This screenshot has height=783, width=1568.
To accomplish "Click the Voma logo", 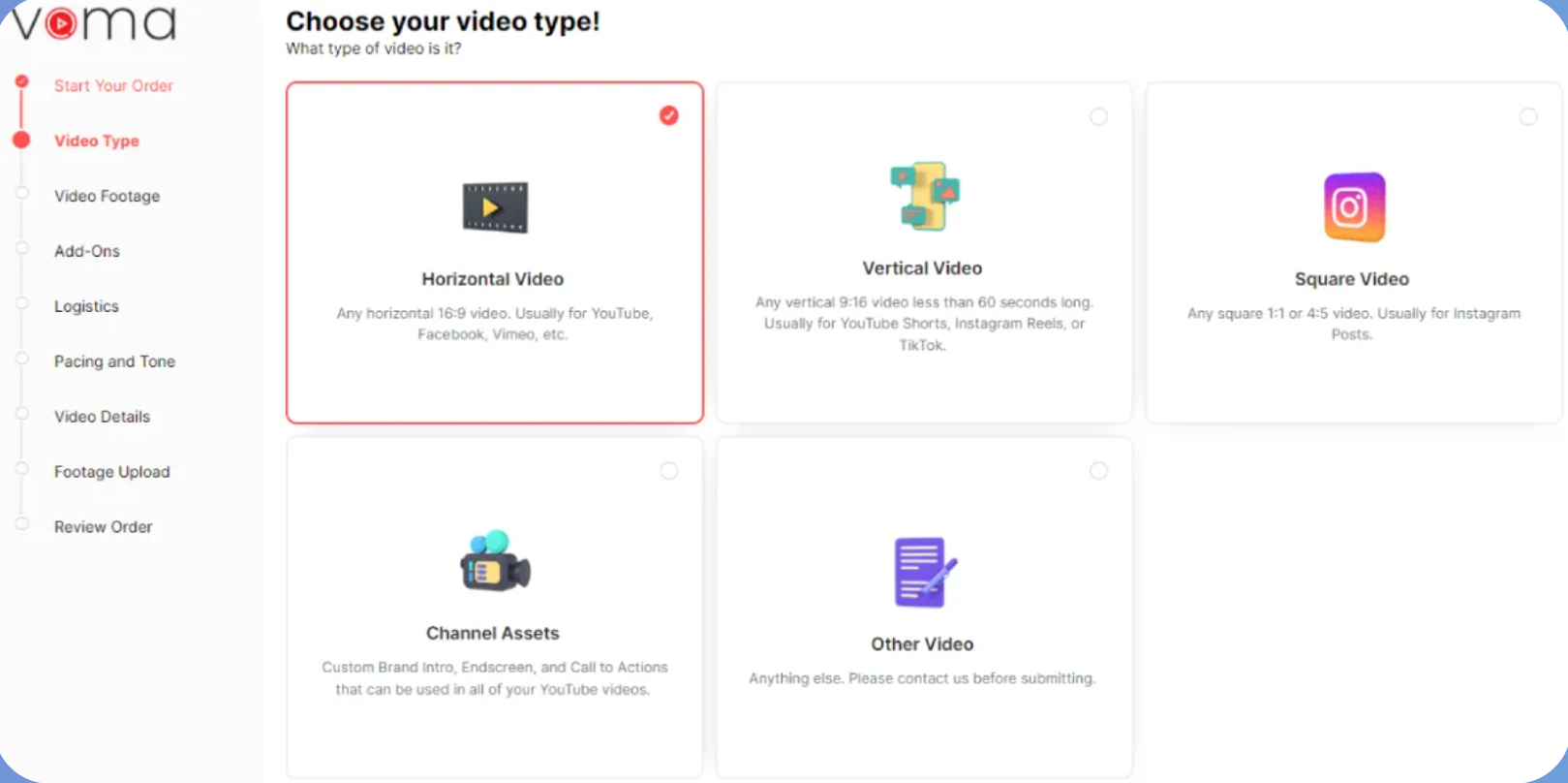I will [94, 23].
